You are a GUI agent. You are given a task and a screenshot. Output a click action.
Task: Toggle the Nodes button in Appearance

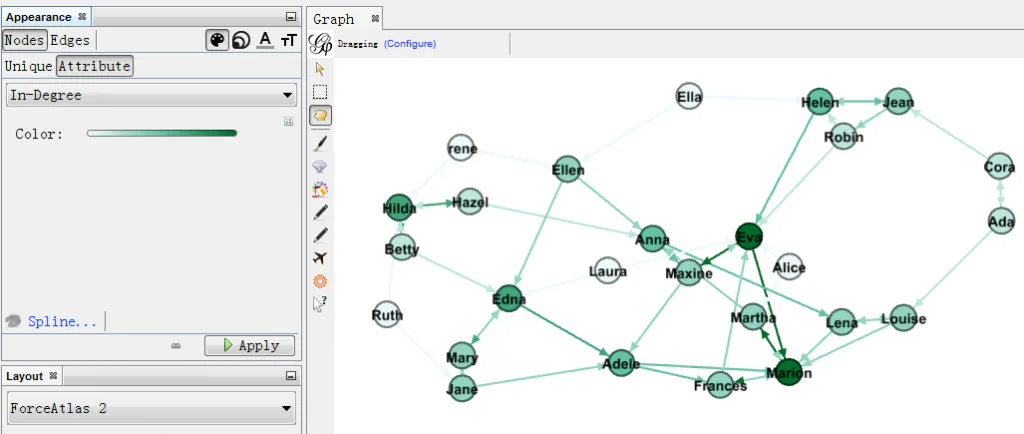coord(24,40)
